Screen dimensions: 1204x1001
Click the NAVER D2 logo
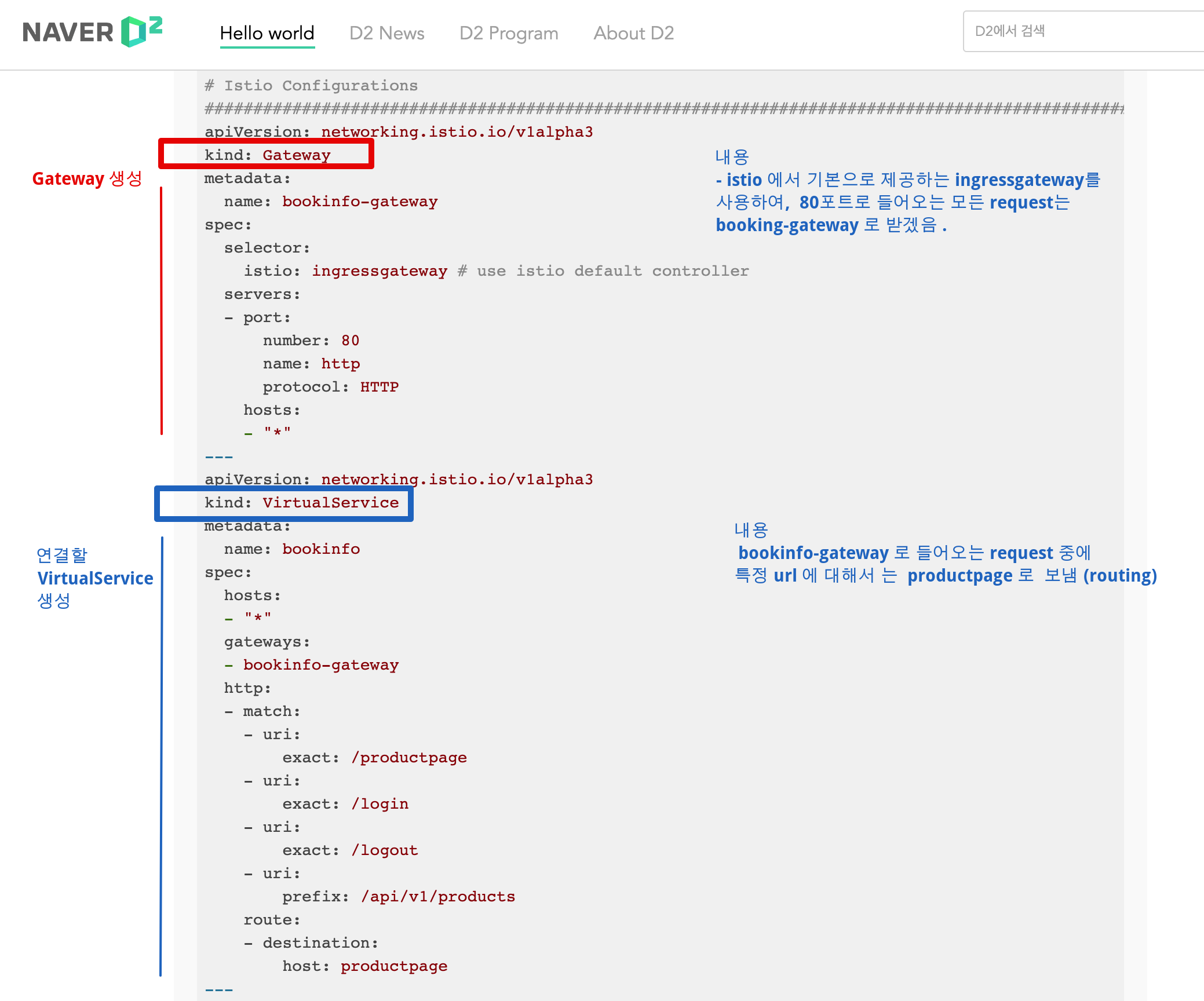pos(93,32)
